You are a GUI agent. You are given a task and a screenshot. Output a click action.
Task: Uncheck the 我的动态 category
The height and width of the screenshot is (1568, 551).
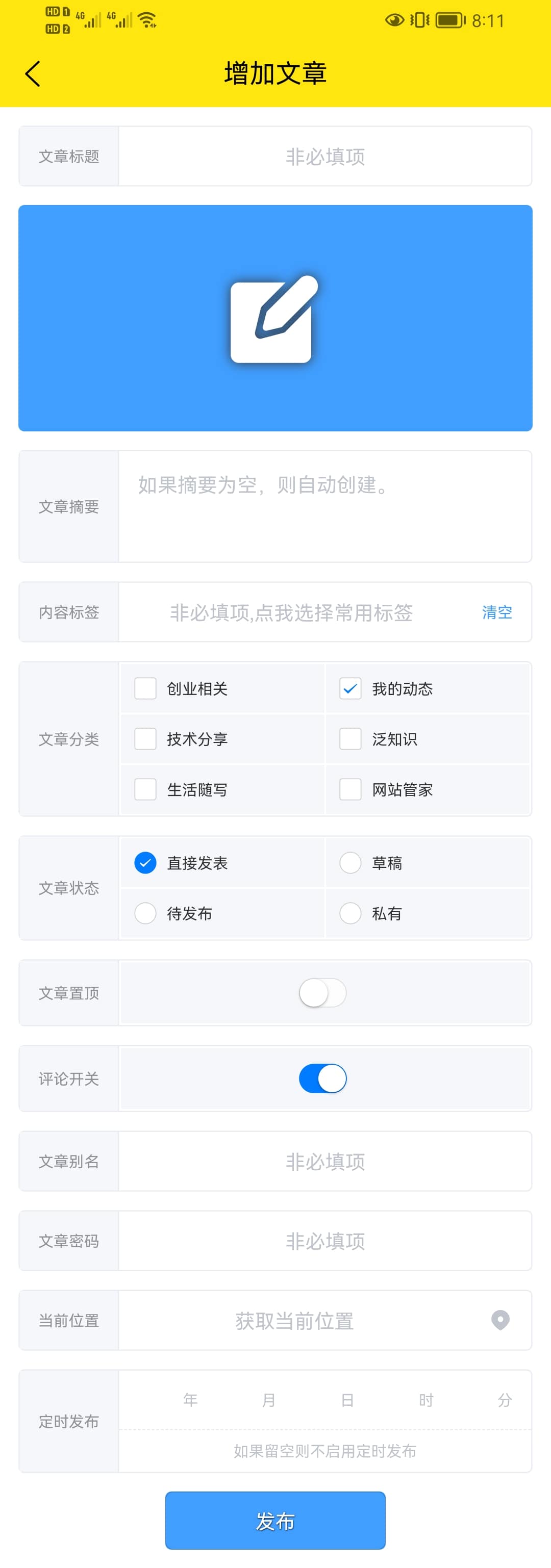(x=350, y=688)
